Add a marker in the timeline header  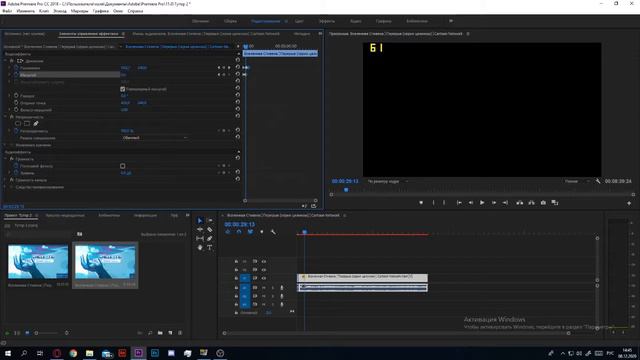[262, 232]
